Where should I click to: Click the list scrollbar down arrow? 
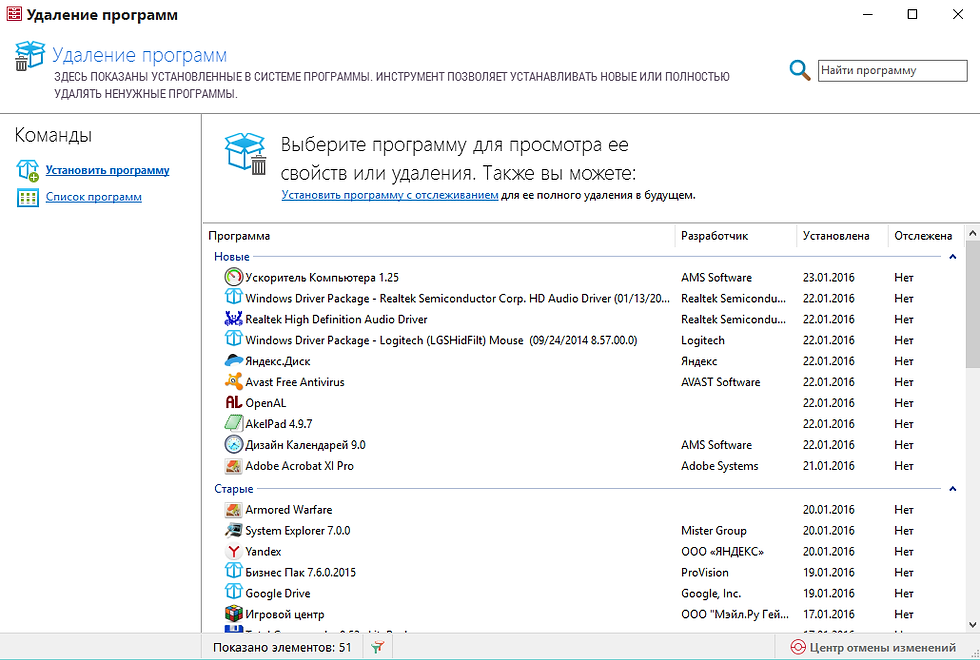[972, 624]
